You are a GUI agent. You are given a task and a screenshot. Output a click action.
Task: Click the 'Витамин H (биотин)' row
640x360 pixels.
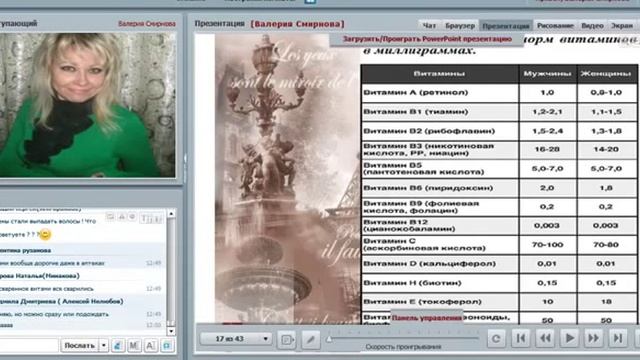499,283
